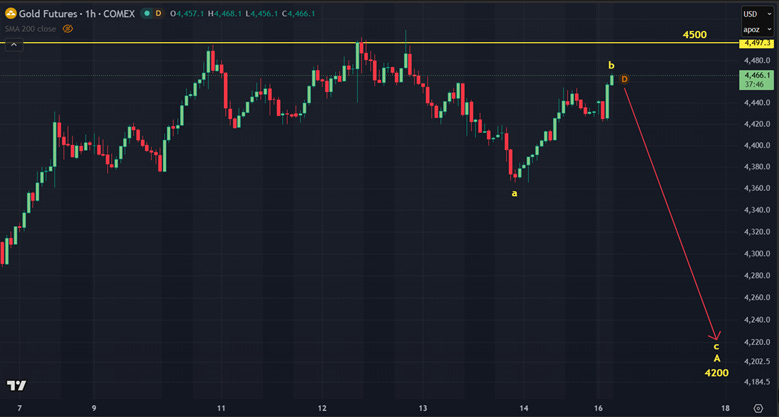The image size is (779, 417).
Task: Show the hidden SMA 200 indicator via eye icon
Action: point(68,29)
